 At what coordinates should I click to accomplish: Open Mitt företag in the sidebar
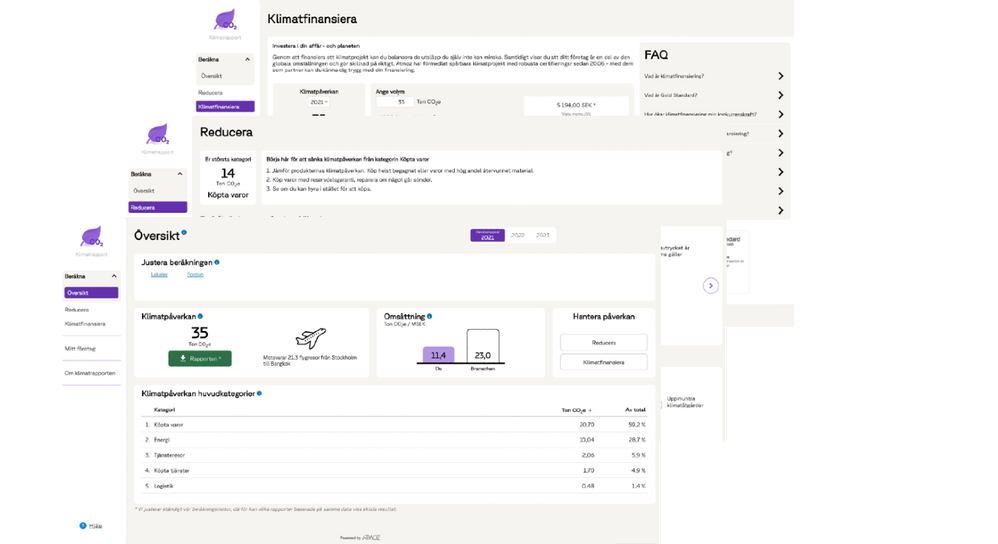click(x=81, y=349)
